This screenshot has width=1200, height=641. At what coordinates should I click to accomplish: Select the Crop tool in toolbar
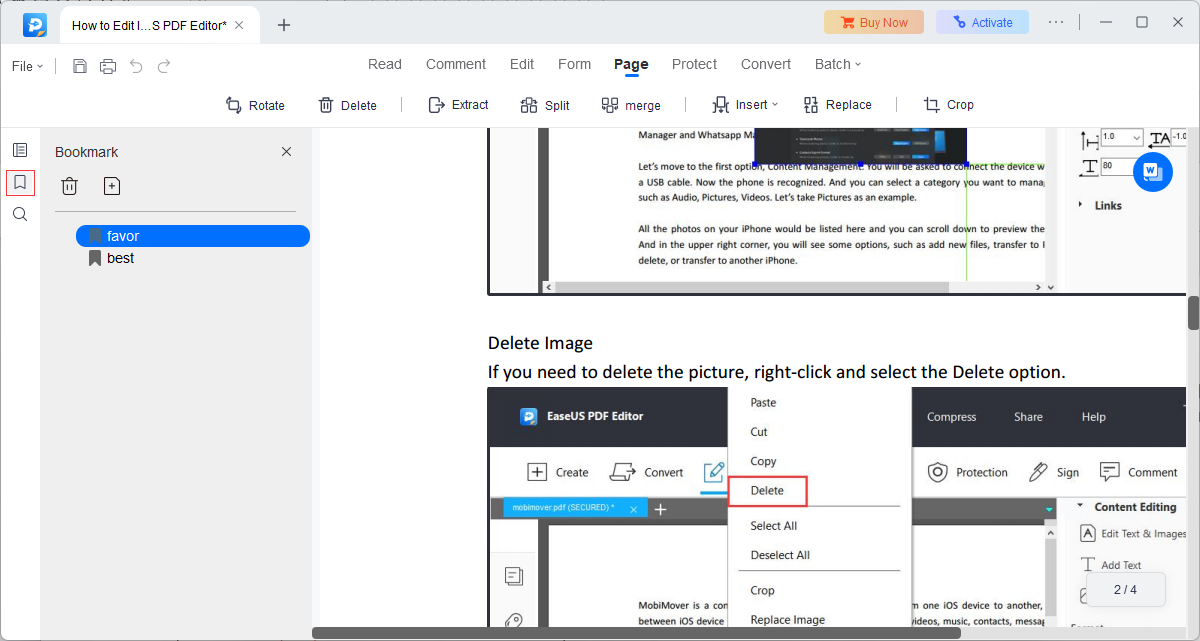tap(948, 105)
